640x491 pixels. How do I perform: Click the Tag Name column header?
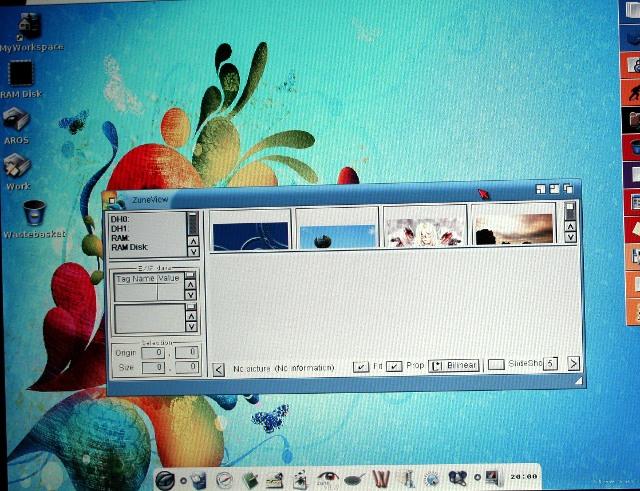(x=136, y=279)
